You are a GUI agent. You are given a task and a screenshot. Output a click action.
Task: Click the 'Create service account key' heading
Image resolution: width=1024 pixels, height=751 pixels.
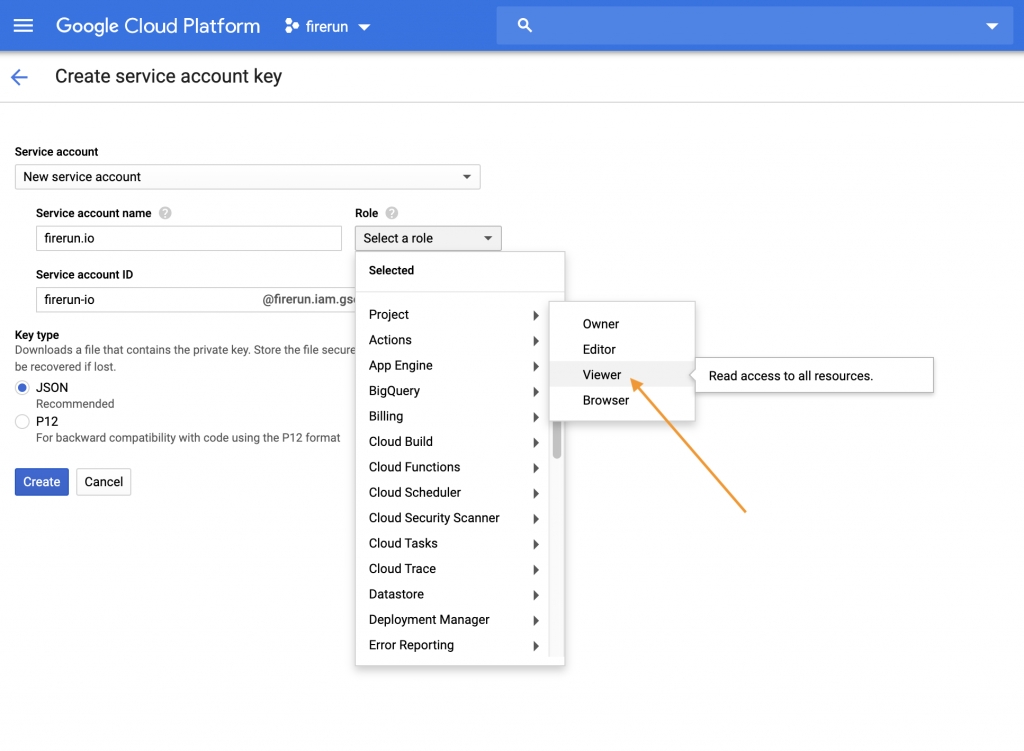[168, 76]
